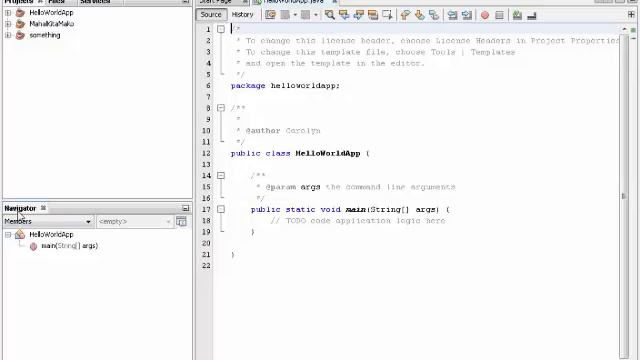Screen dimensions: 640x360
Task: Open the Files tab
Action: coord(57,2)
